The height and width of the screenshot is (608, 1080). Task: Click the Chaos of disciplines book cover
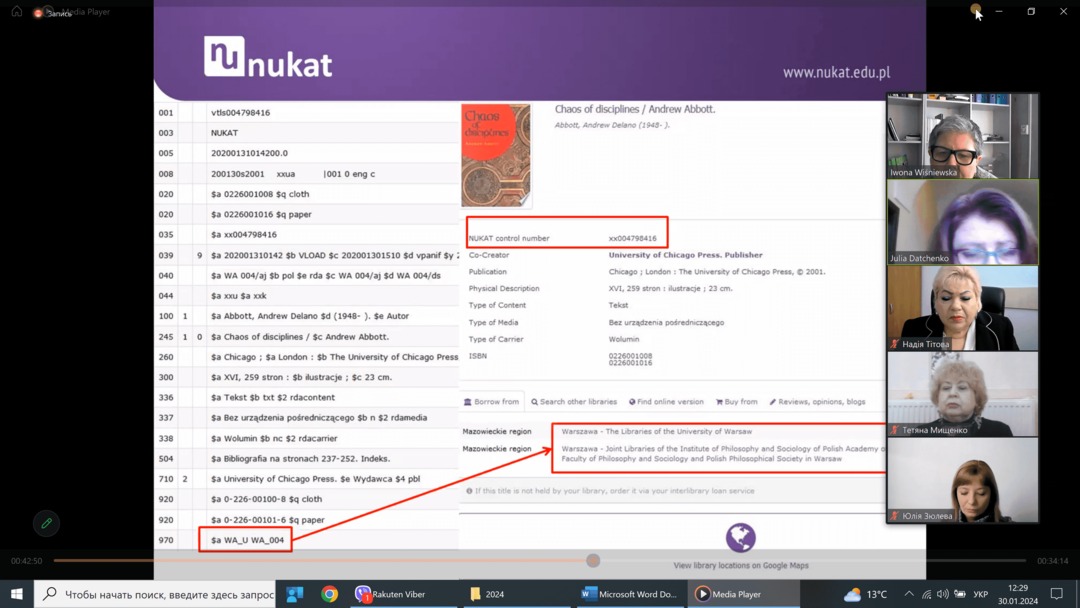(x=496, y=156)
